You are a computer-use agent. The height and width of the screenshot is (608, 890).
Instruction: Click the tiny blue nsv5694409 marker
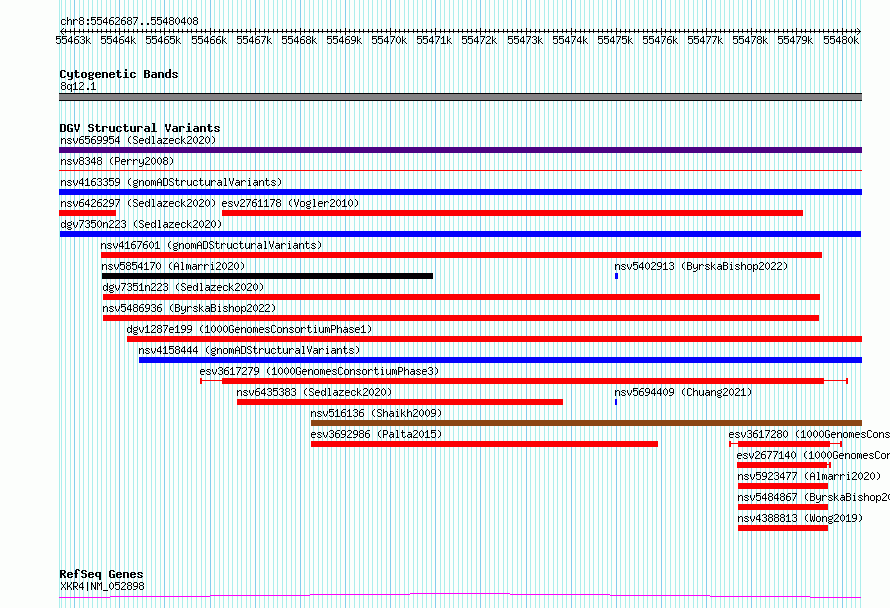click(616, 402)
